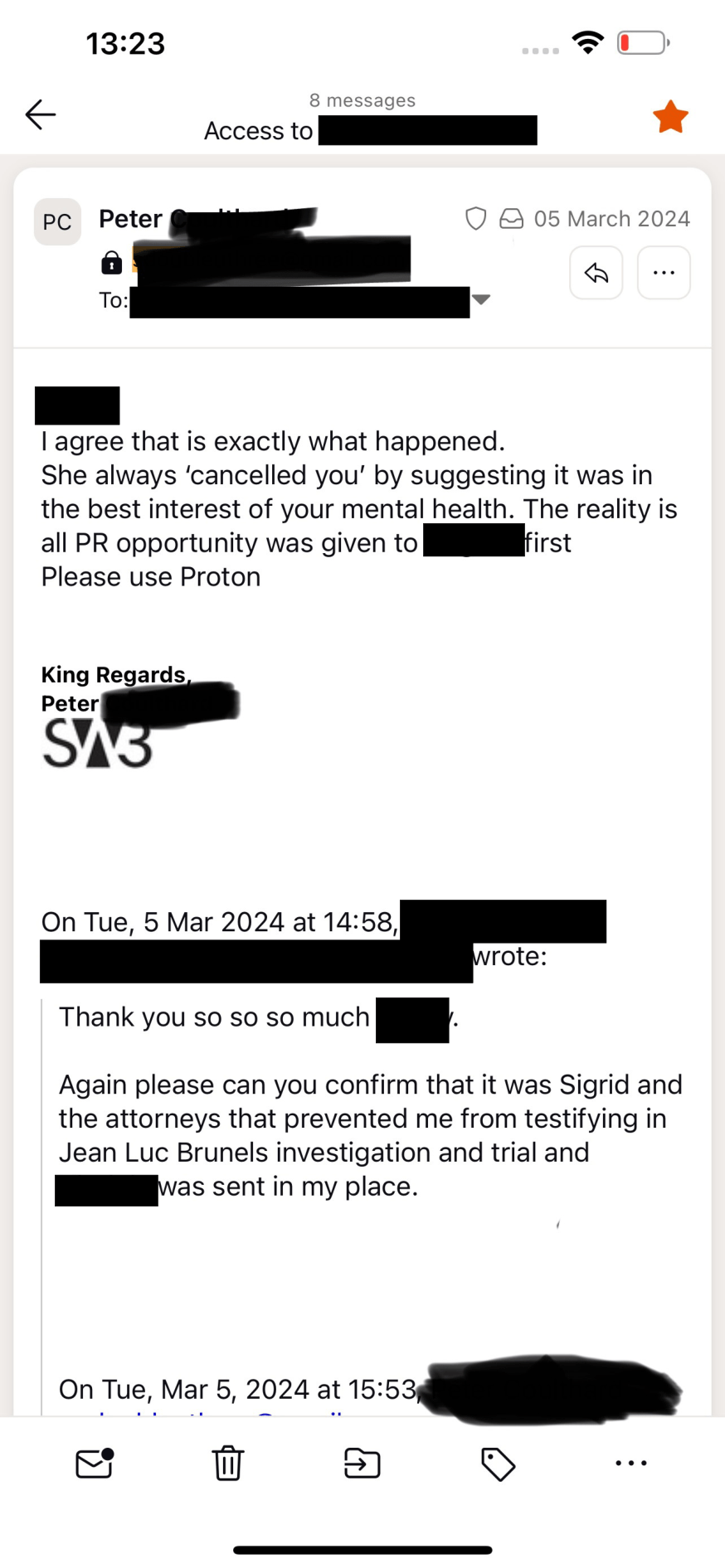The image size is (725, 1568).
Task: Expand the recipient details dropdown arrow
Action: coord(481,299)
